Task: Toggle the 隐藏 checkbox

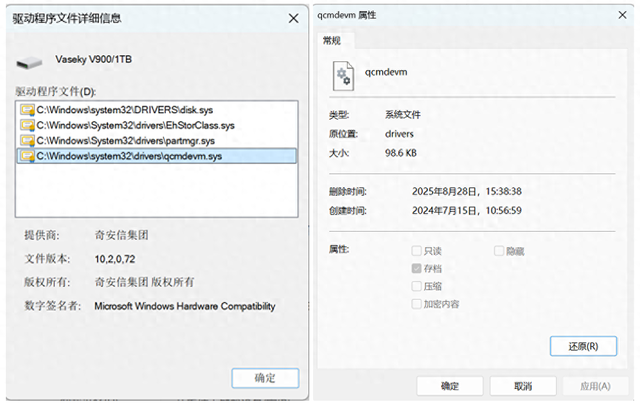Action: click(x=499, y=251)
